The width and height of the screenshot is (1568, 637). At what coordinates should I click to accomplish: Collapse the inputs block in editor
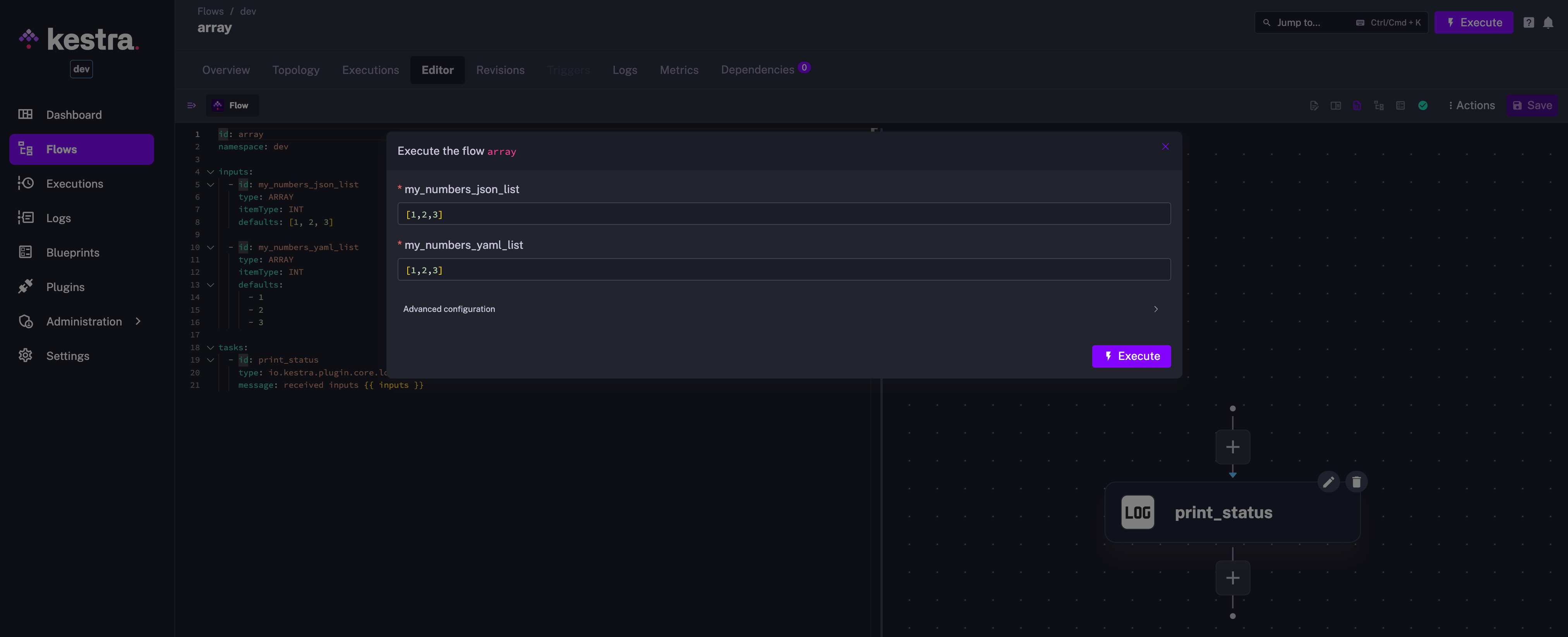(x=211, y=172)
